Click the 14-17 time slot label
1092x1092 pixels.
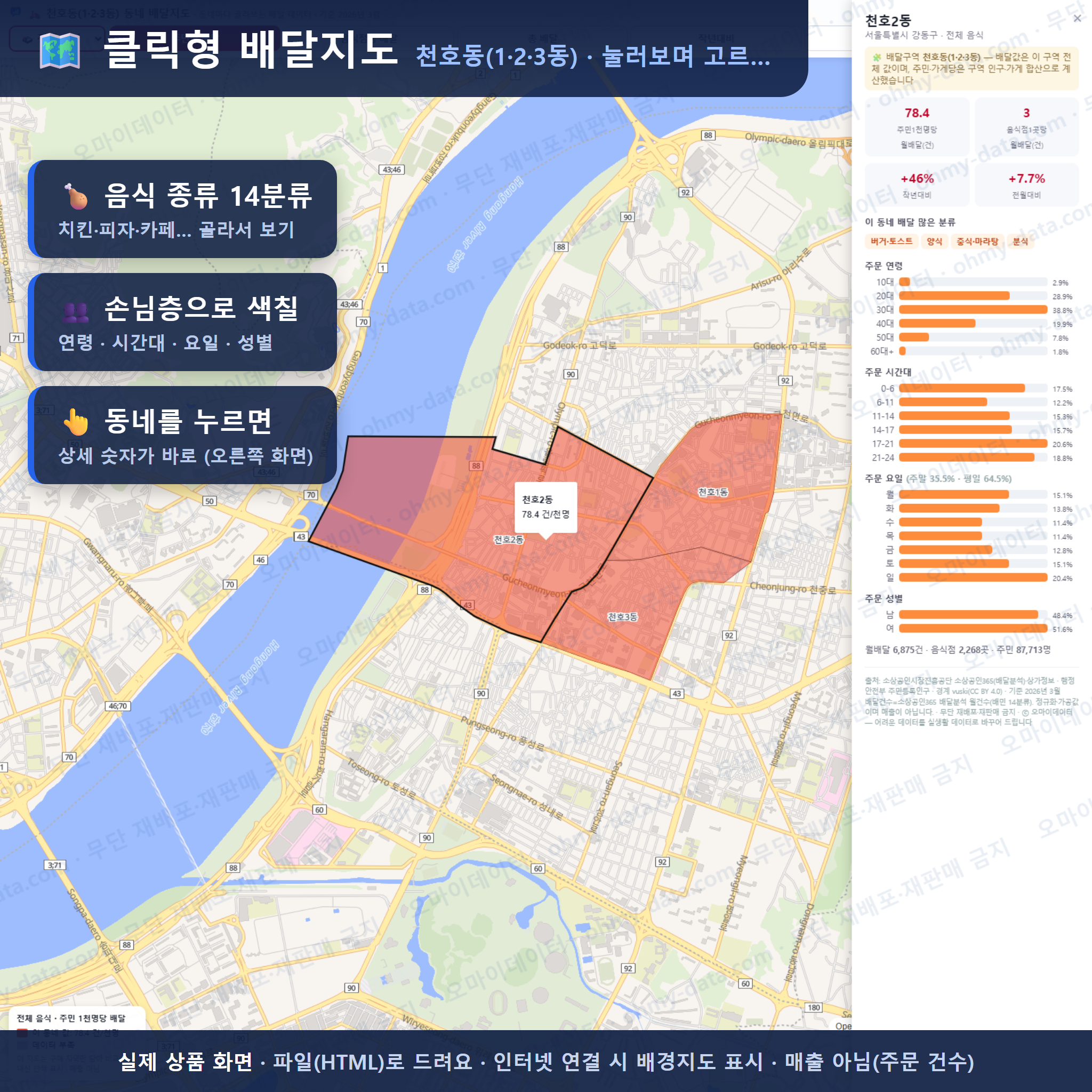click(883, 430)
